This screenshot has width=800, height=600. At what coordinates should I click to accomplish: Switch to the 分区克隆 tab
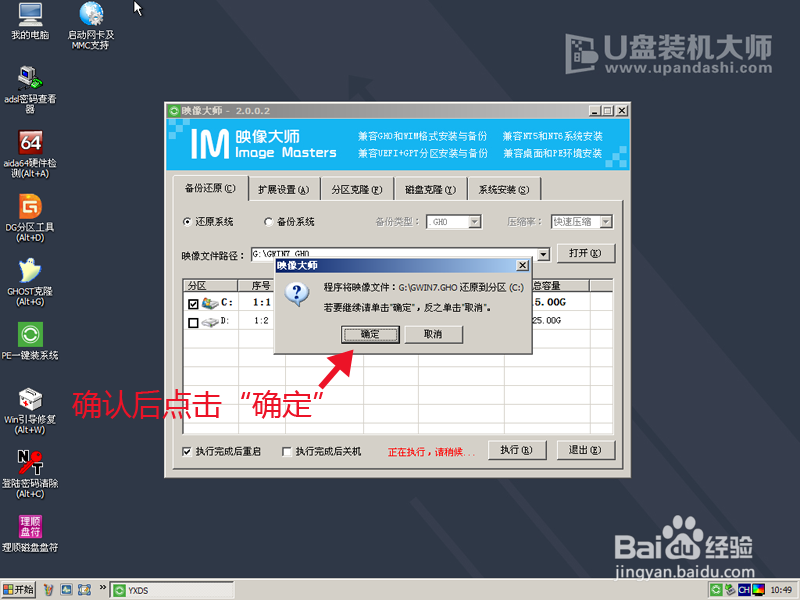357,190
